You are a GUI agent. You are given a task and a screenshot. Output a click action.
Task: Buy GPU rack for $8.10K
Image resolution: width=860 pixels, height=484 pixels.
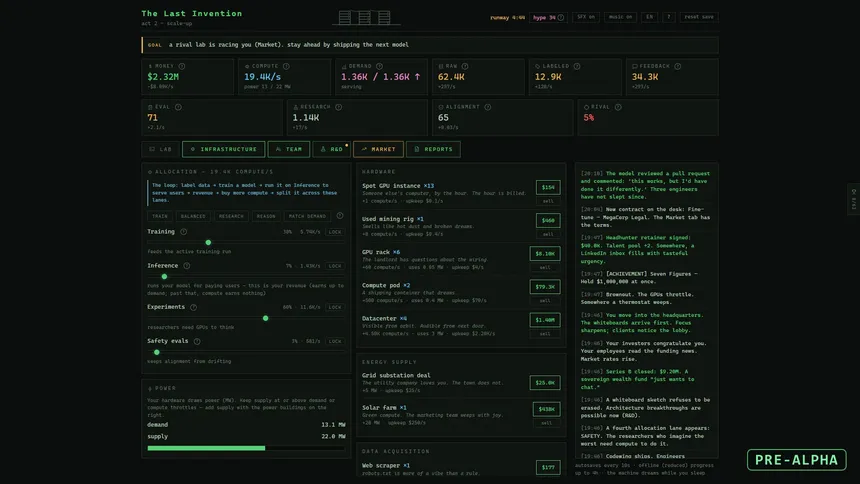(x=545, y=254)
